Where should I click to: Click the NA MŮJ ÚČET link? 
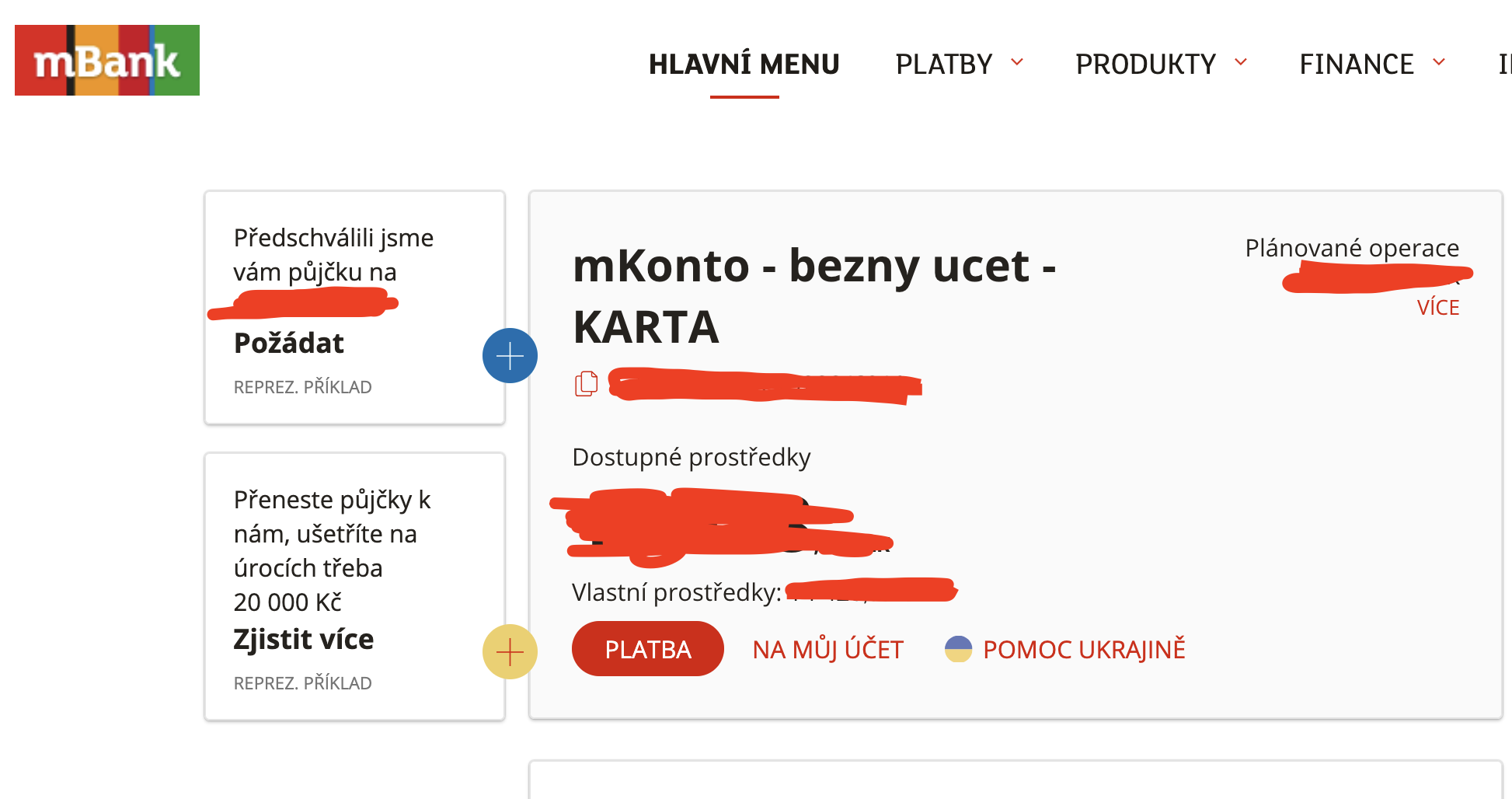click(827, 650)
